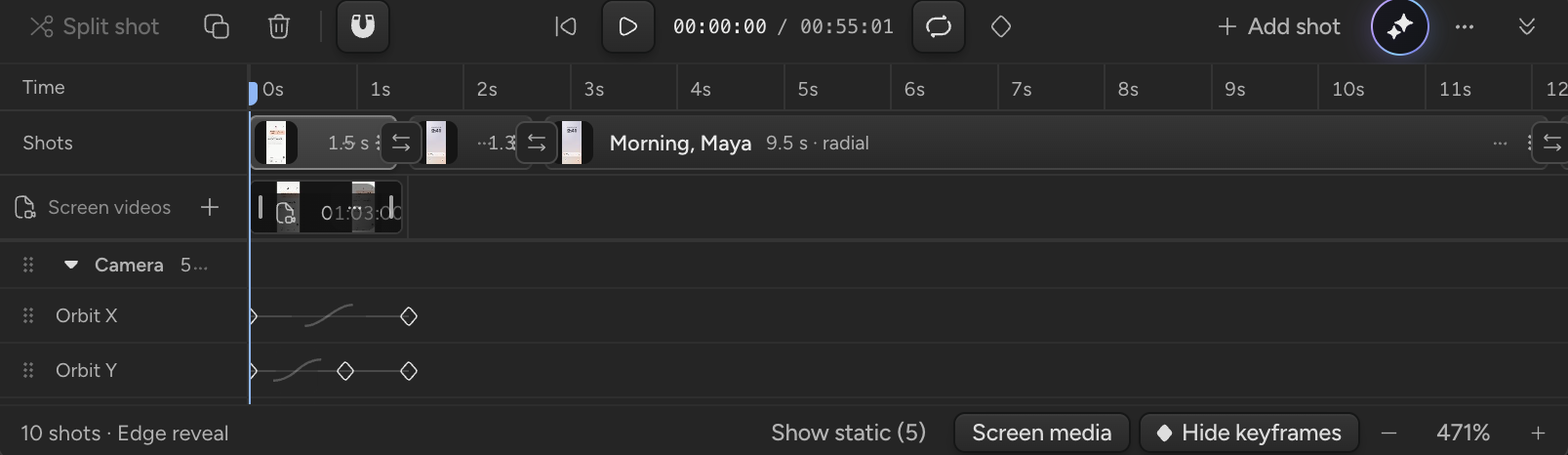Screen dimensions: 1568x455
Task: Delete the shot with the trash icon
Action: 279,26
